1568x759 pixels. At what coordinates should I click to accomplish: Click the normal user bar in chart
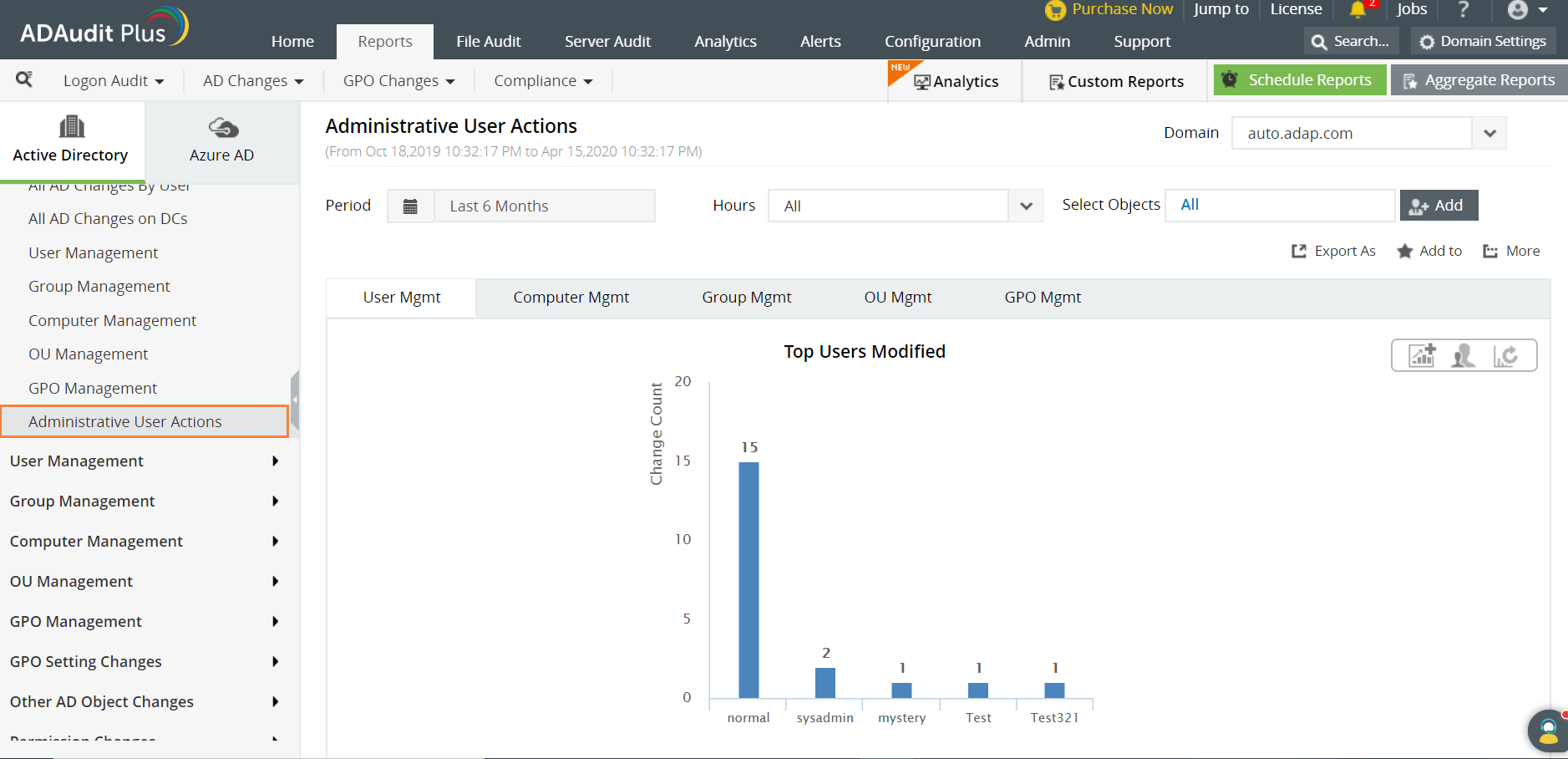(749, 579)
